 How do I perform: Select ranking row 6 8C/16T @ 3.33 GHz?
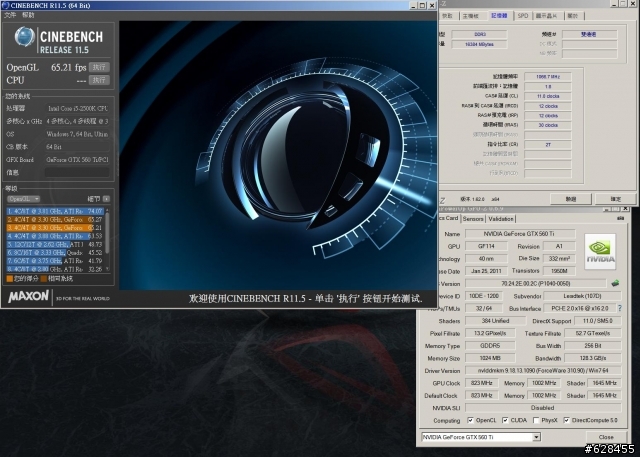coord(55,253)
